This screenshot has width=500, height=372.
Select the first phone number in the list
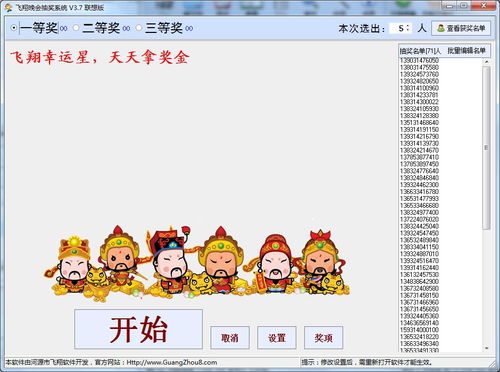click(419, 60)
